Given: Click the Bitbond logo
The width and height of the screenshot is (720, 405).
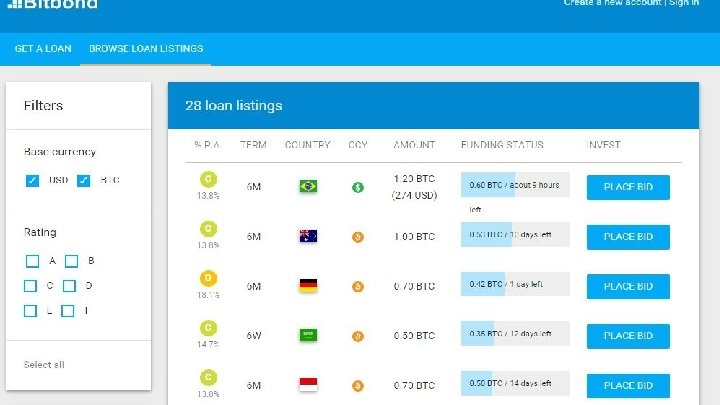Looking at the screenshot, I should tap(52, 4).
